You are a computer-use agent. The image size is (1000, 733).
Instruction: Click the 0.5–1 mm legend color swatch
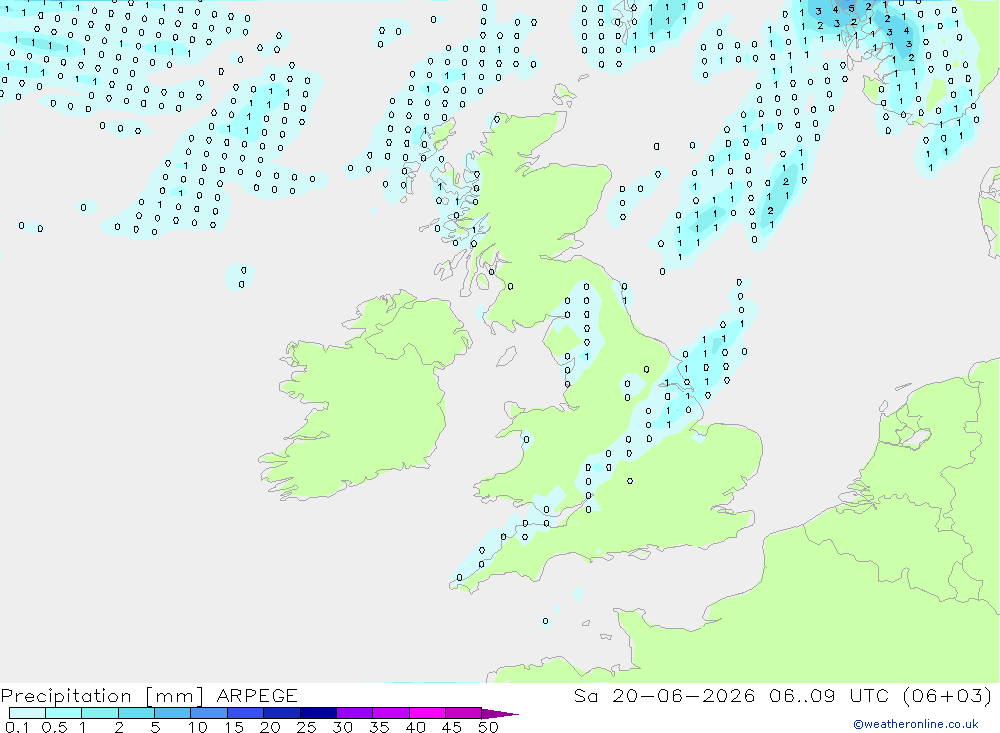[64, 713]
